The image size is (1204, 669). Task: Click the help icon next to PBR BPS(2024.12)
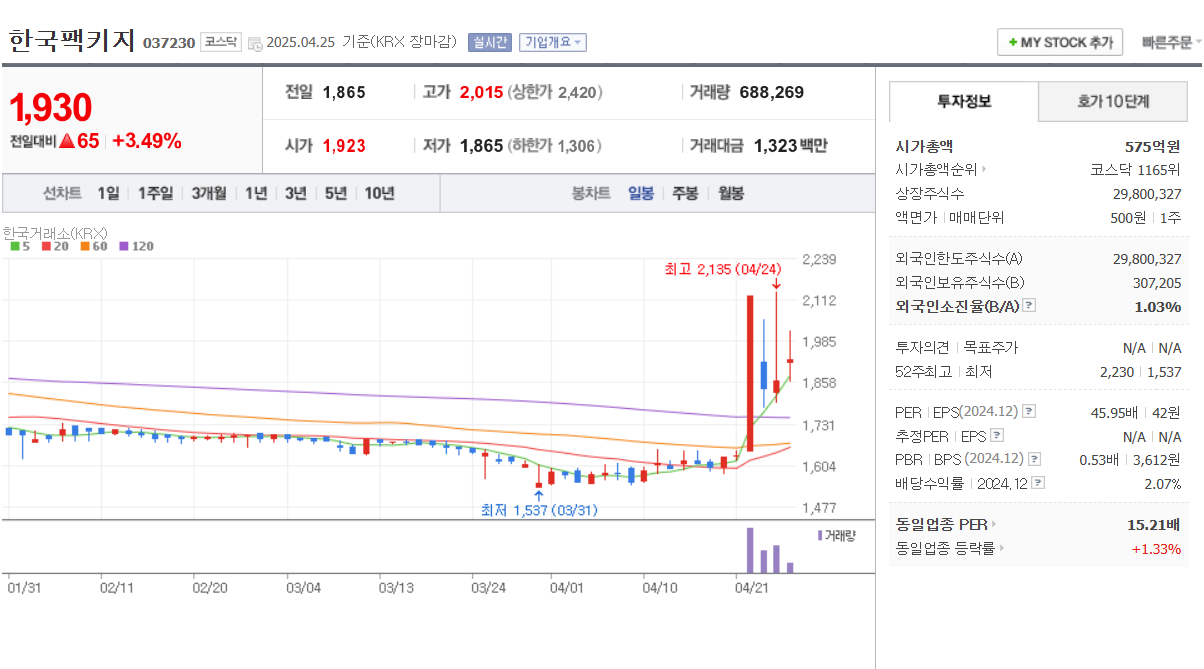(x=1034, y=458)
